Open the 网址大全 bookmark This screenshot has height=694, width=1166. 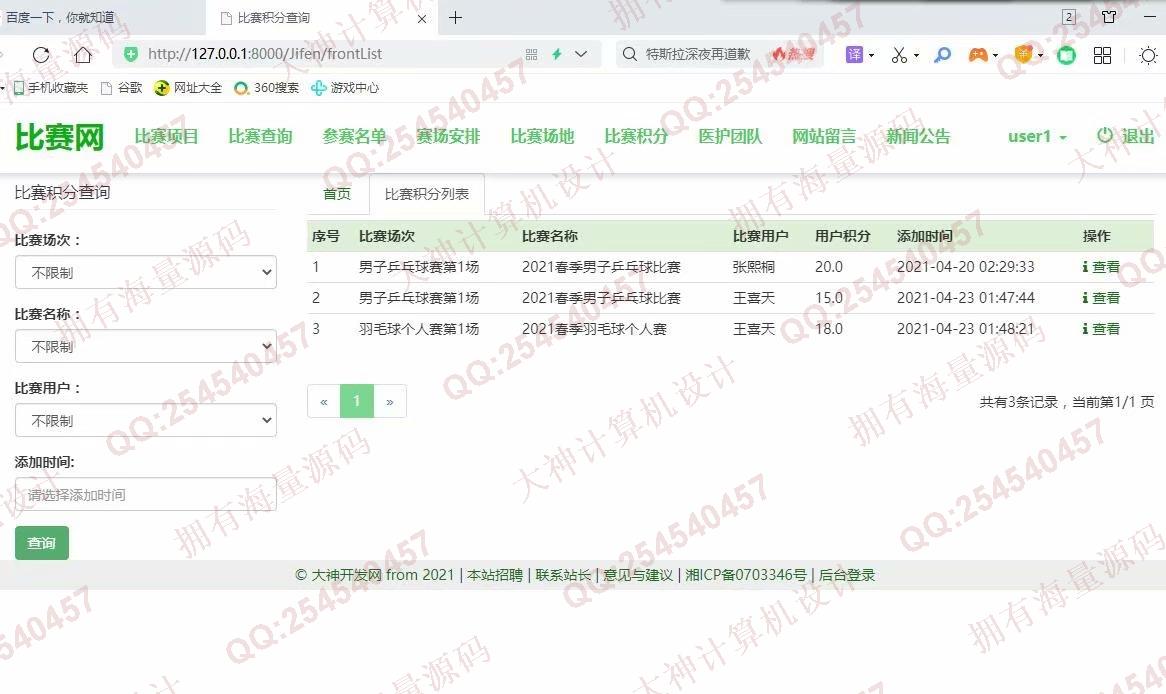(x=188, y=88)
